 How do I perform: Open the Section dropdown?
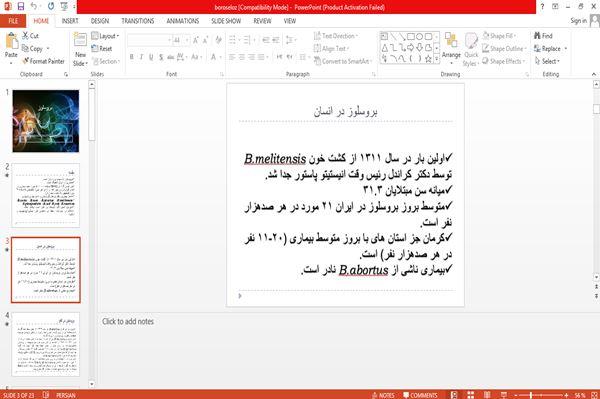pyautogui.click(x=106, y=61)
